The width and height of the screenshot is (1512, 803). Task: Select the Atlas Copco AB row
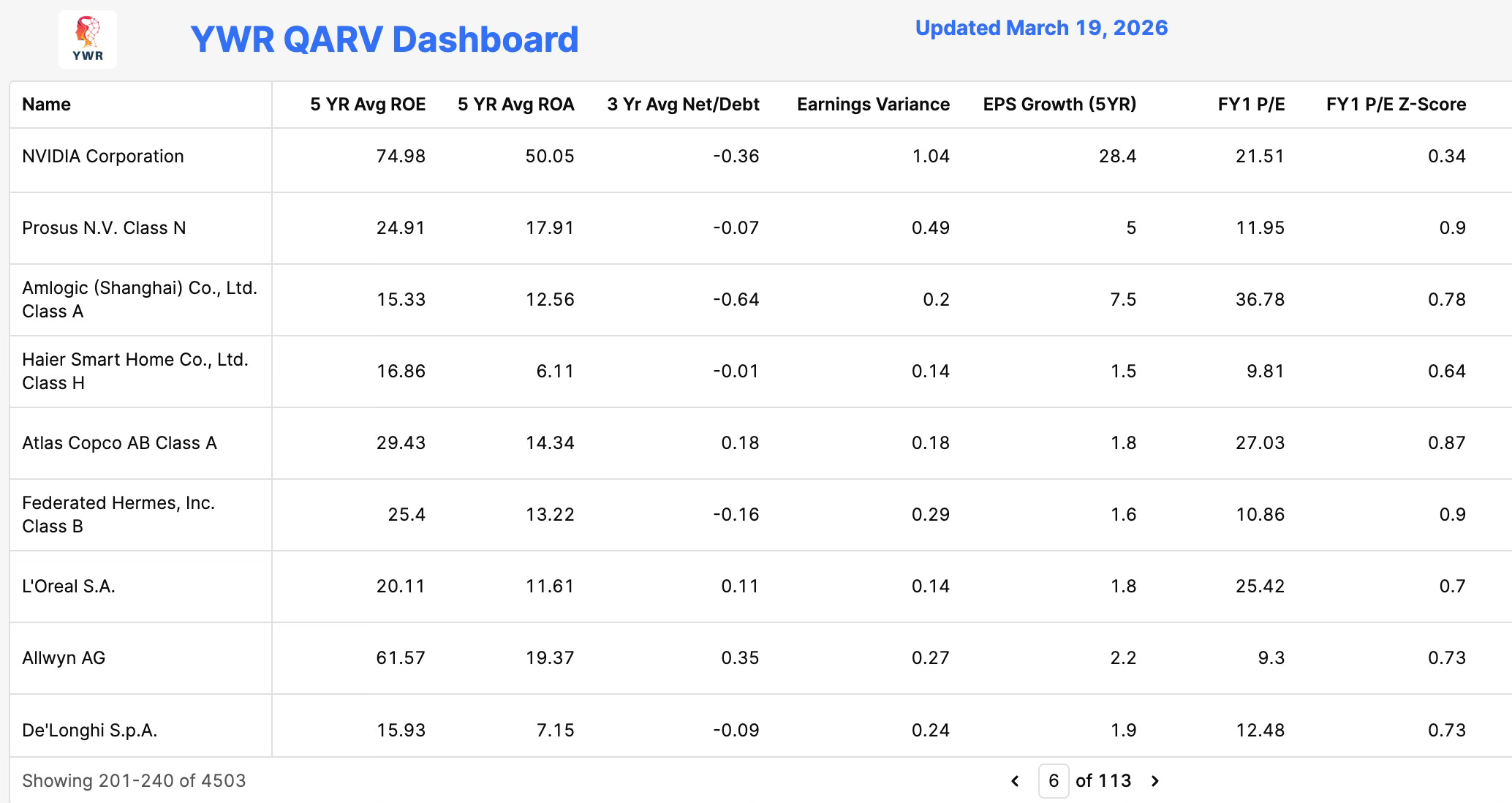[119, 443]
